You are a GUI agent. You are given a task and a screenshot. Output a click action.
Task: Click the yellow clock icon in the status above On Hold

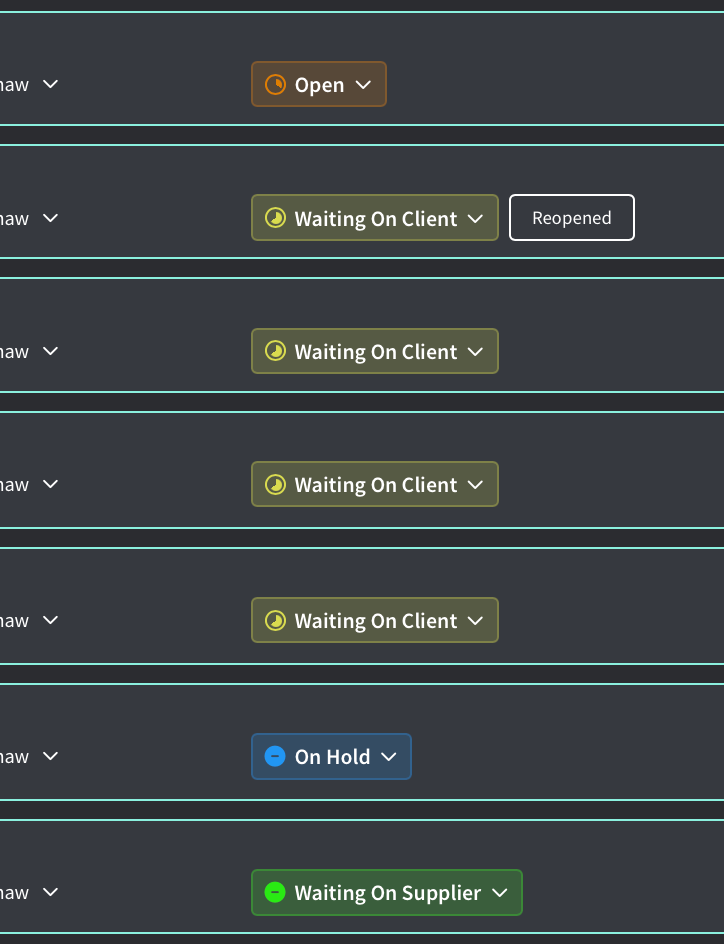coord(275,620)
